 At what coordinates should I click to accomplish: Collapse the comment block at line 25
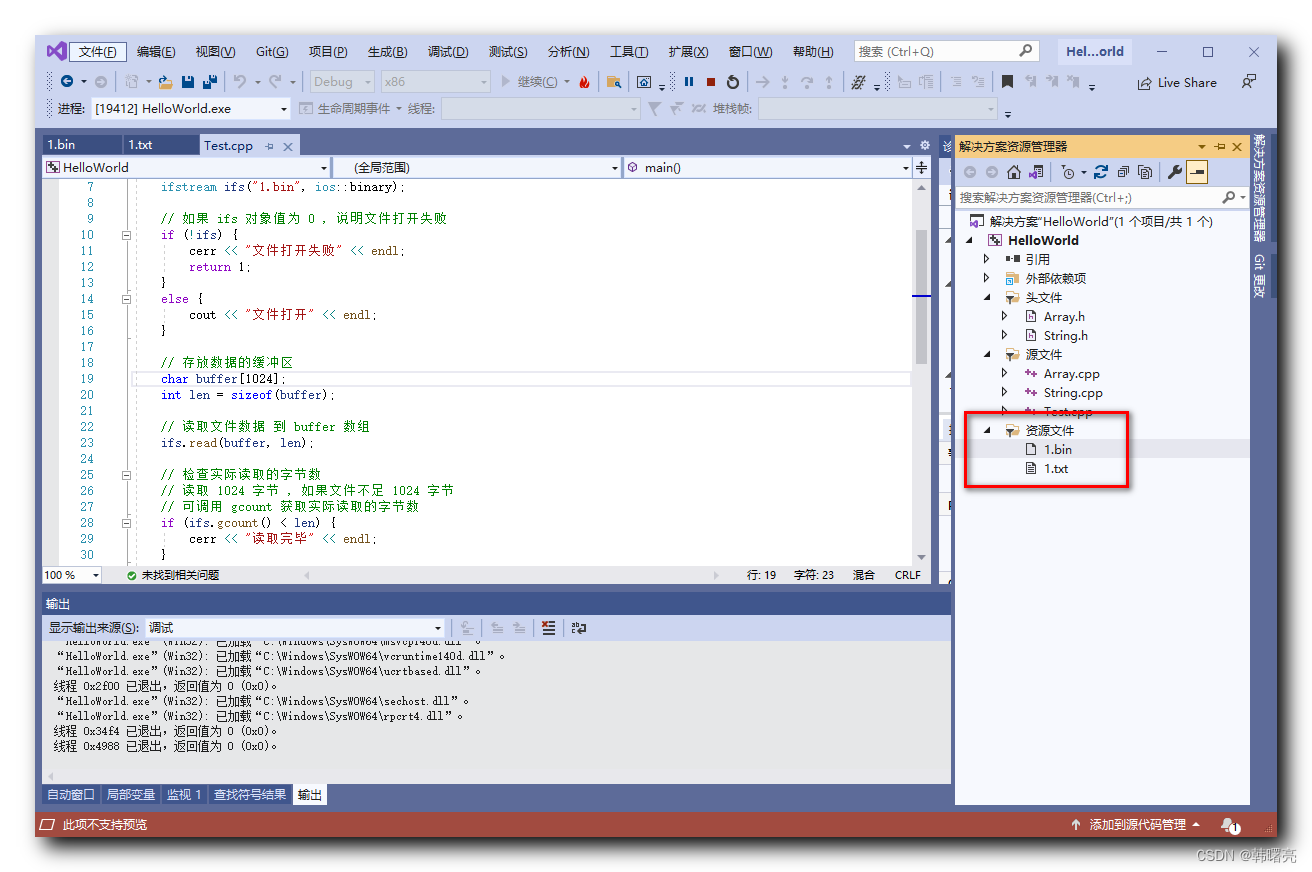(126, 475)
